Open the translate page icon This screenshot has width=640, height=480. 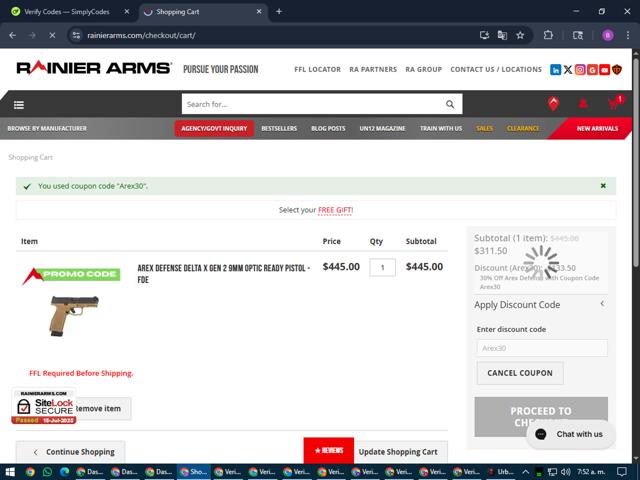coord(502,36)
